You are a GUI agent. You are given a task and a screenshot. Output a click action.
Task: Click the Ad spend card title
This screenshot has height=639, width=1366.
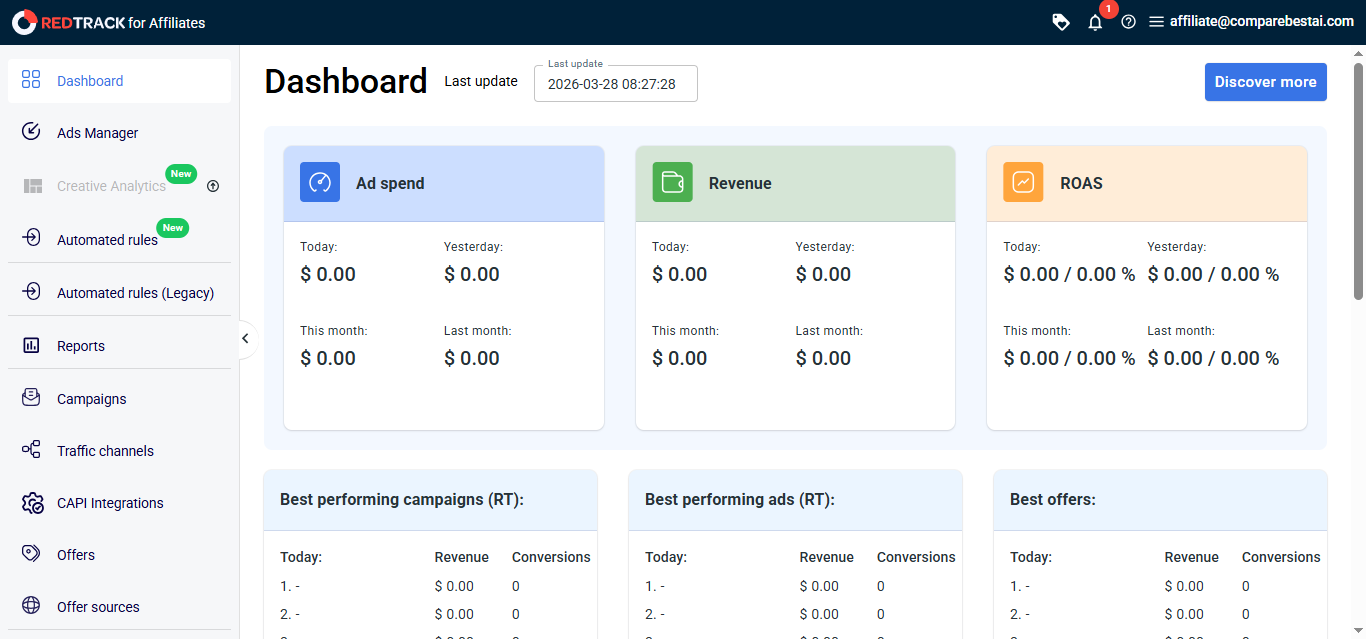tap(390, 183)
